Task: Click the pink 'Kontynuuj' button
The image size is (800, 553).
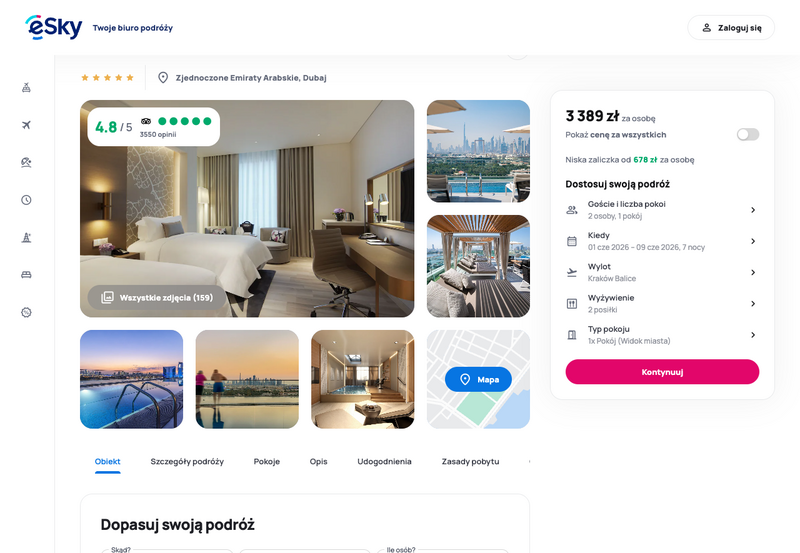Action: point(662,372)
